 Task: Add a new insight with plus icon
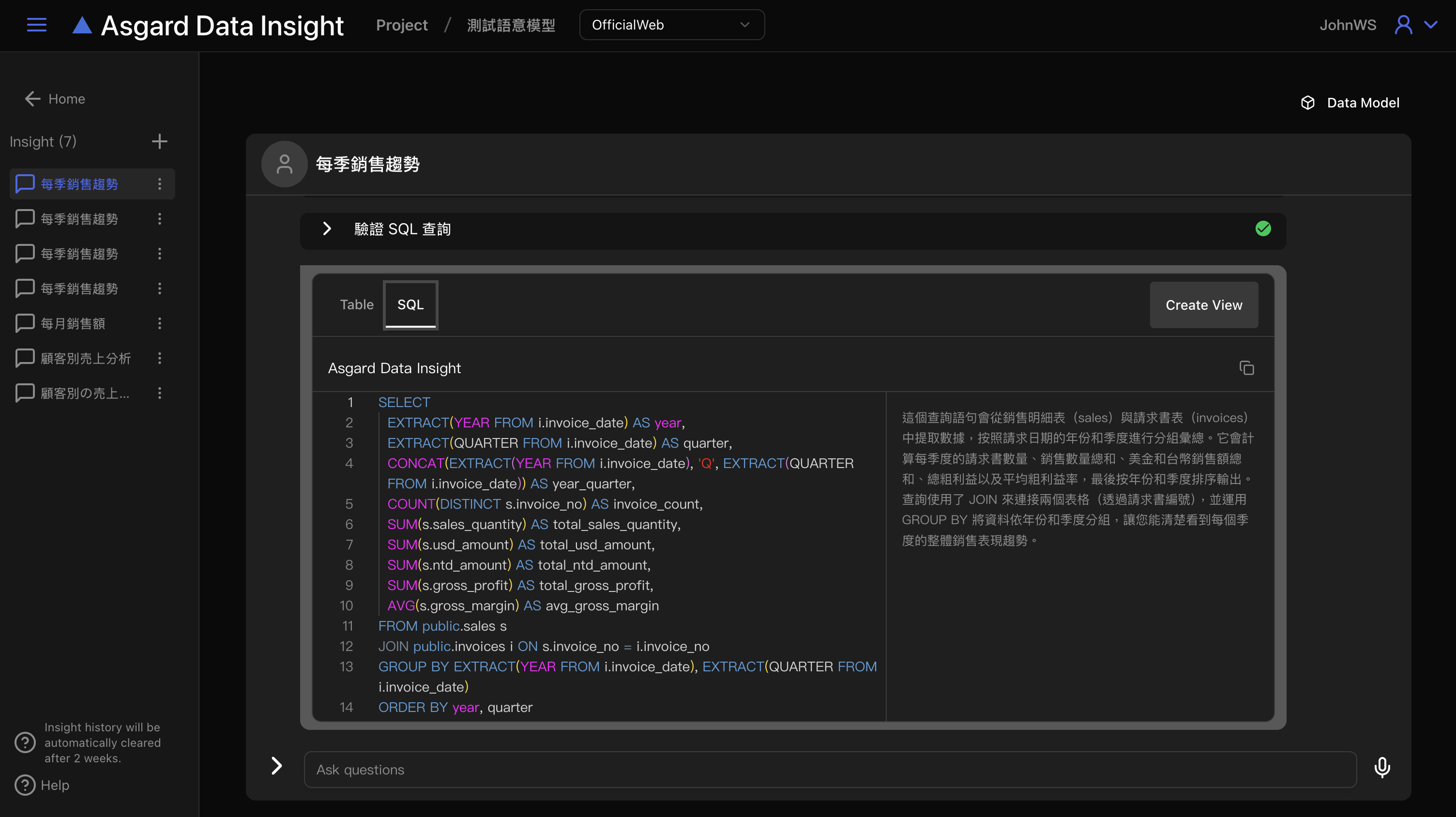pos(159,141)
